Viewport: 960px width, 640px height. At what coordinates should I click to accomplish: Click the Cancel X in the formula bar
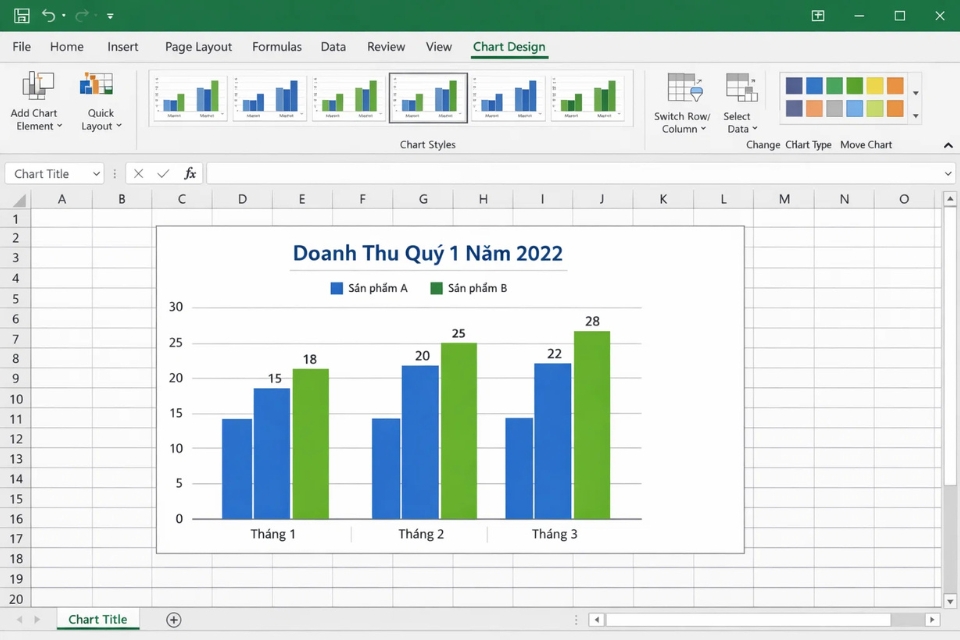139,173
